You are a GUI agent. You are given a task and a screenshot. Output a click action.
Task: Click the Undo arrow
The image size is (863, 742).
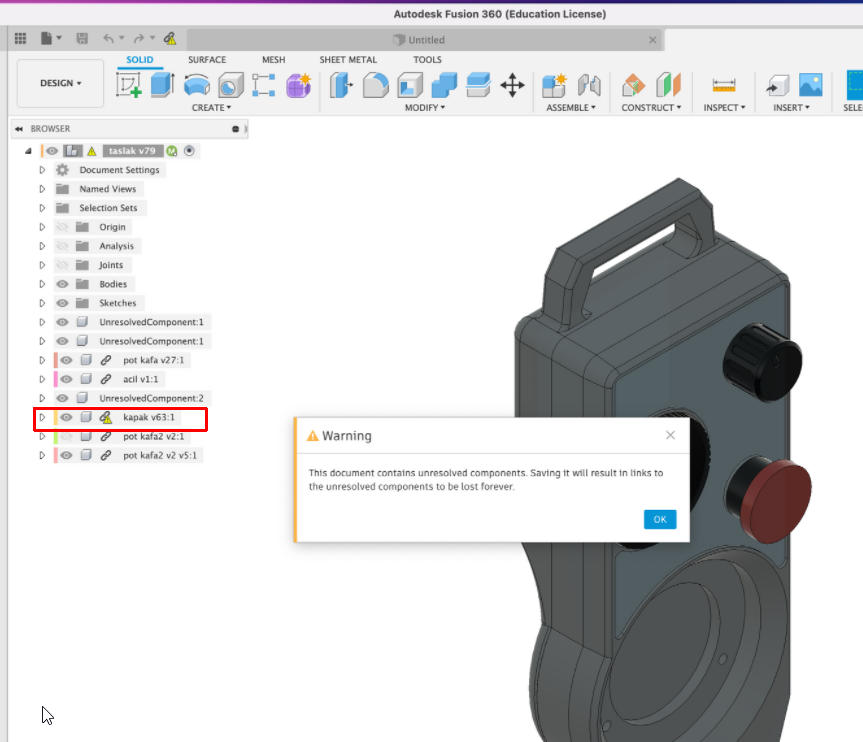coord(108,38)
